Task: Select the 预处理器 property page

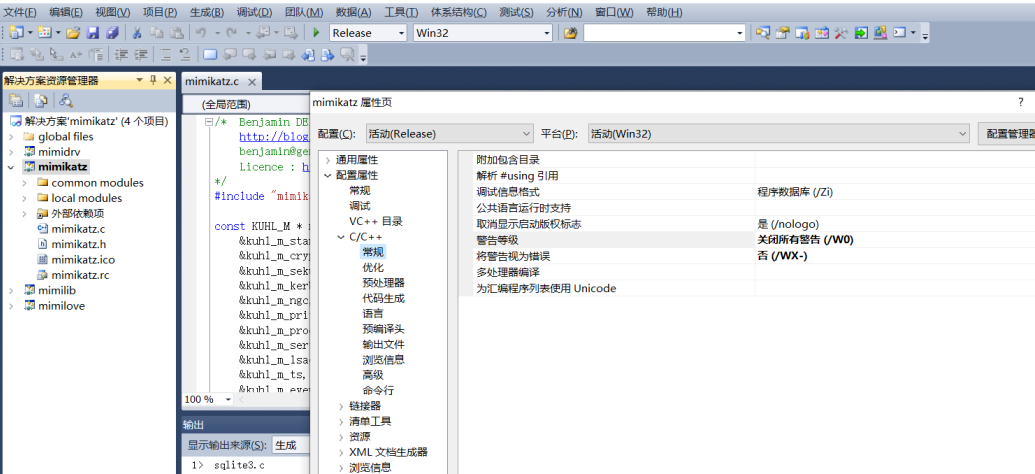Action: [x=384, y=283]
